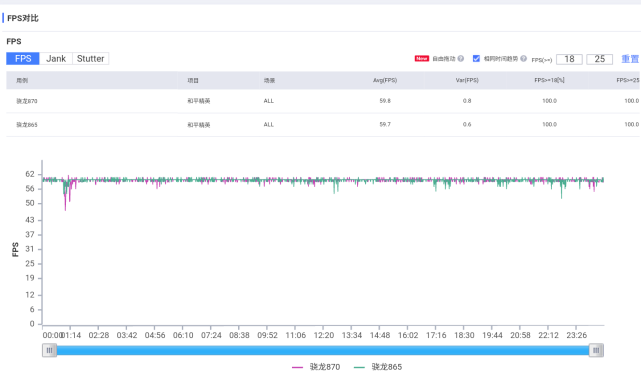Click the help icon beside the New badge label

(461, 58)
